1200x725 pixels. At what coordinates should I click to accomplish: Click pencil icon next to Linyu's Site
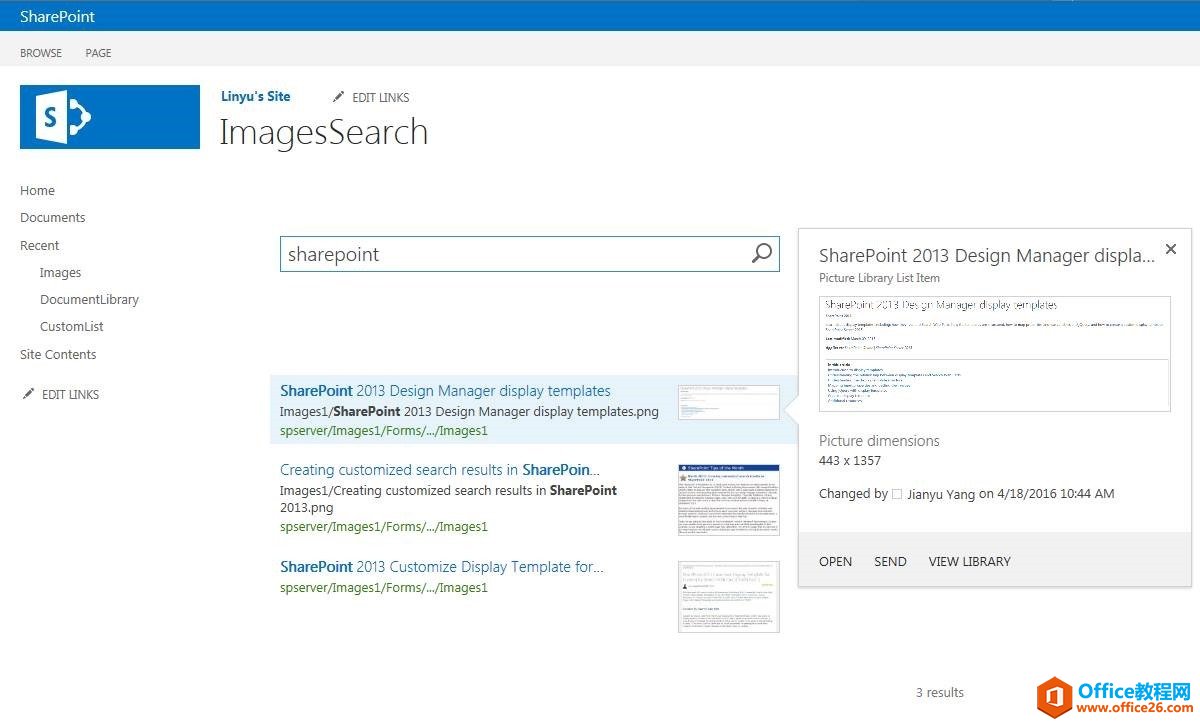(338, 97)
